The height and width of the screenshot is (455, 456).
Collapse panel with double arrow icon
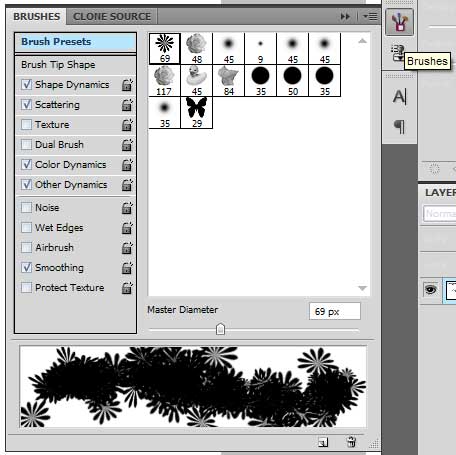tap(345, 16)
